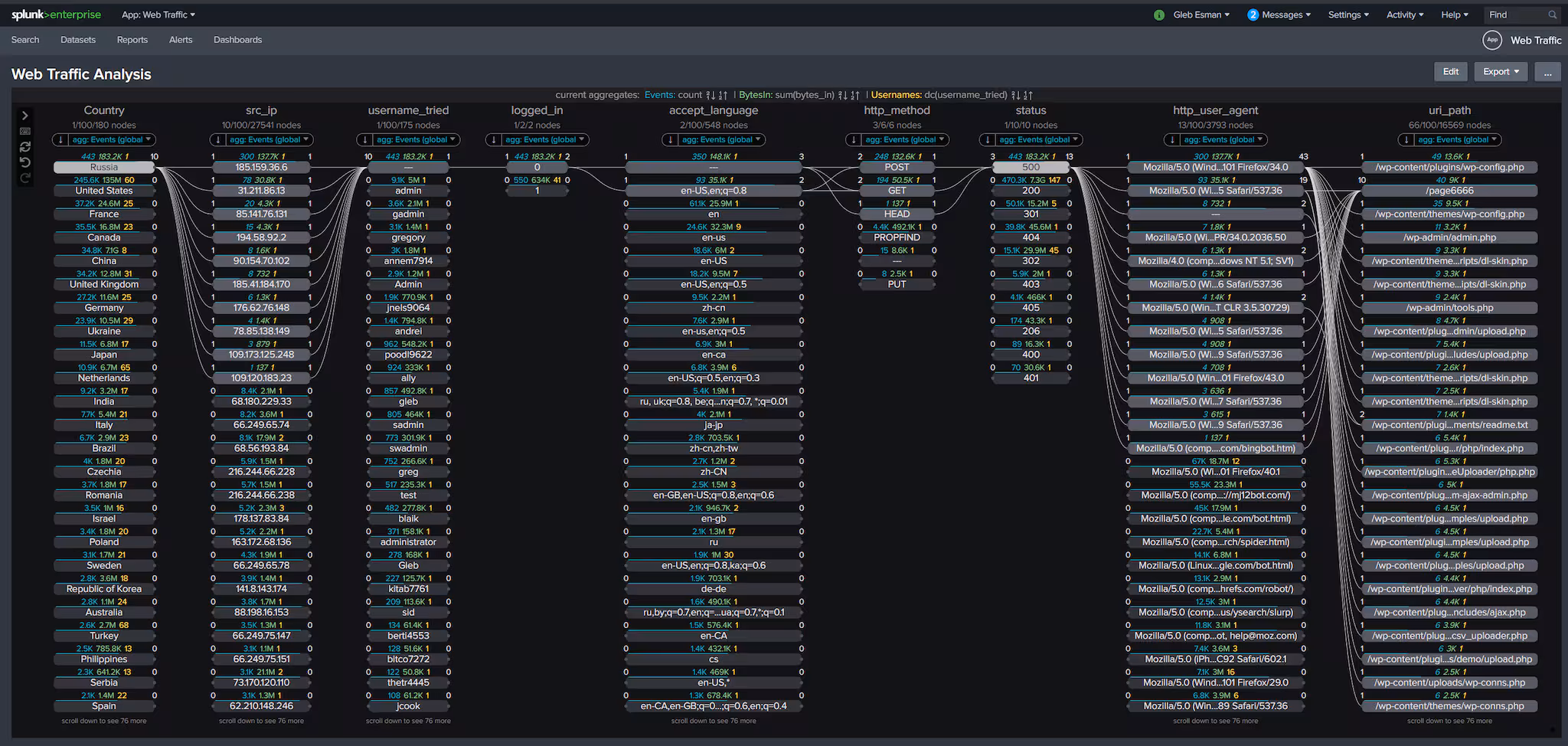Image resolution: width=1568 pixels, height=746 pixels.
Task: Open the Settings menu
Action: coord(1348,15)
